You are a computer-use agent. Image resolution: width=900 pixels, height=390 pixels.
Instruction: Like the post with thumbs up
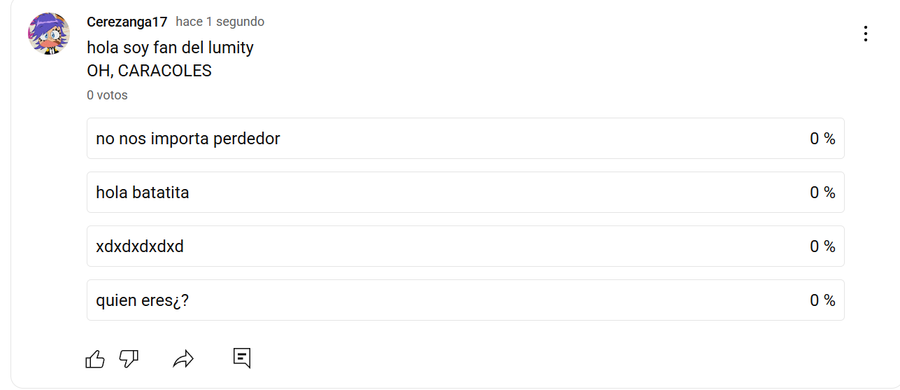(95, 359)
